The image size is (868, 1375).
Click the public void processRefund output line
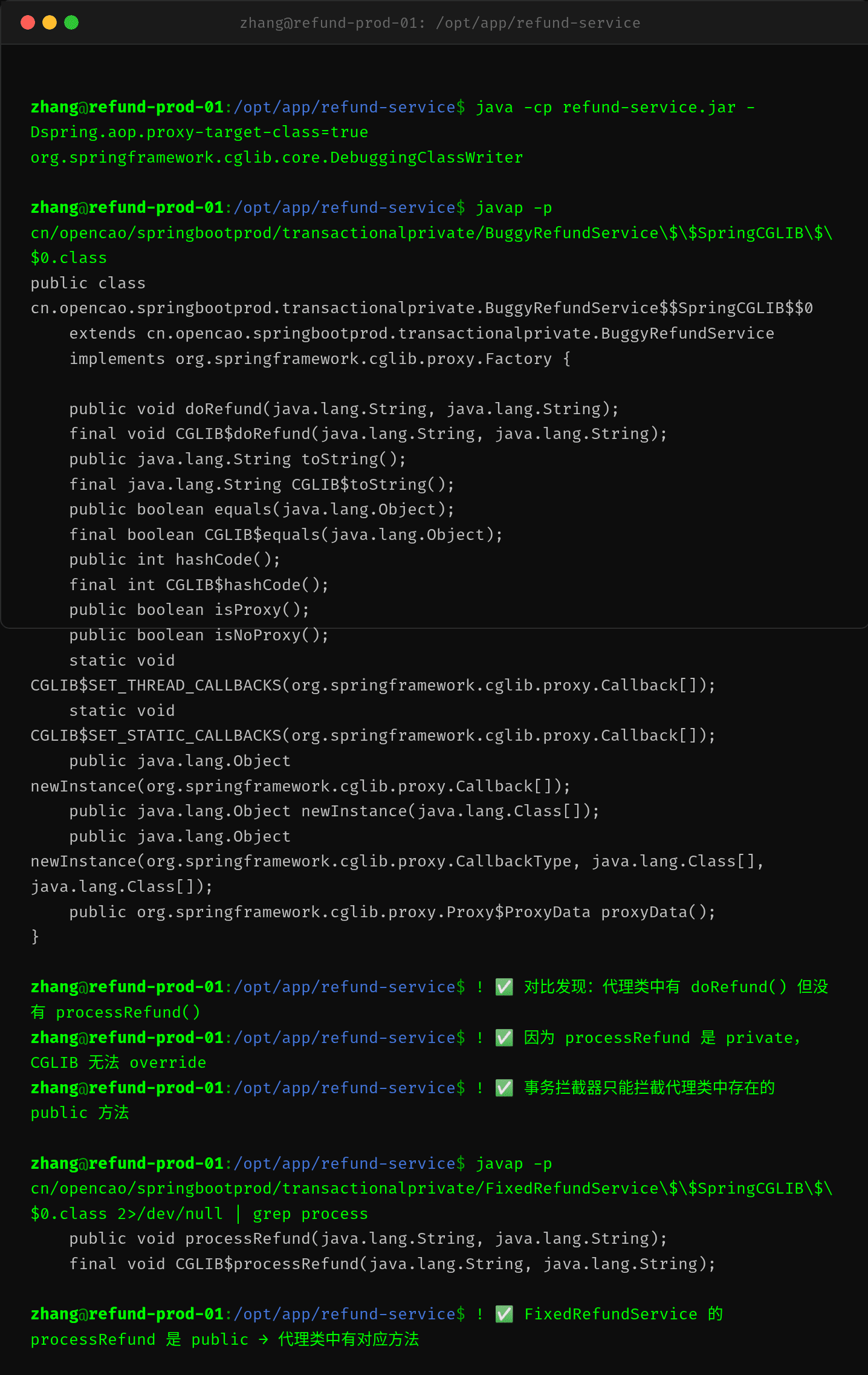(x=368, y=1239)
